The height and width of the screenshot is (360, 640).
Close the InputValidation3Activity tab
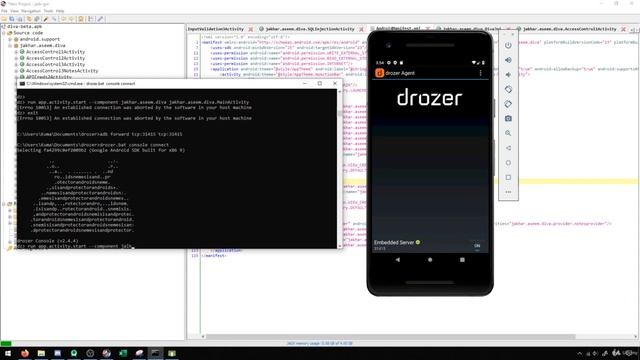(x=251, y=29)
